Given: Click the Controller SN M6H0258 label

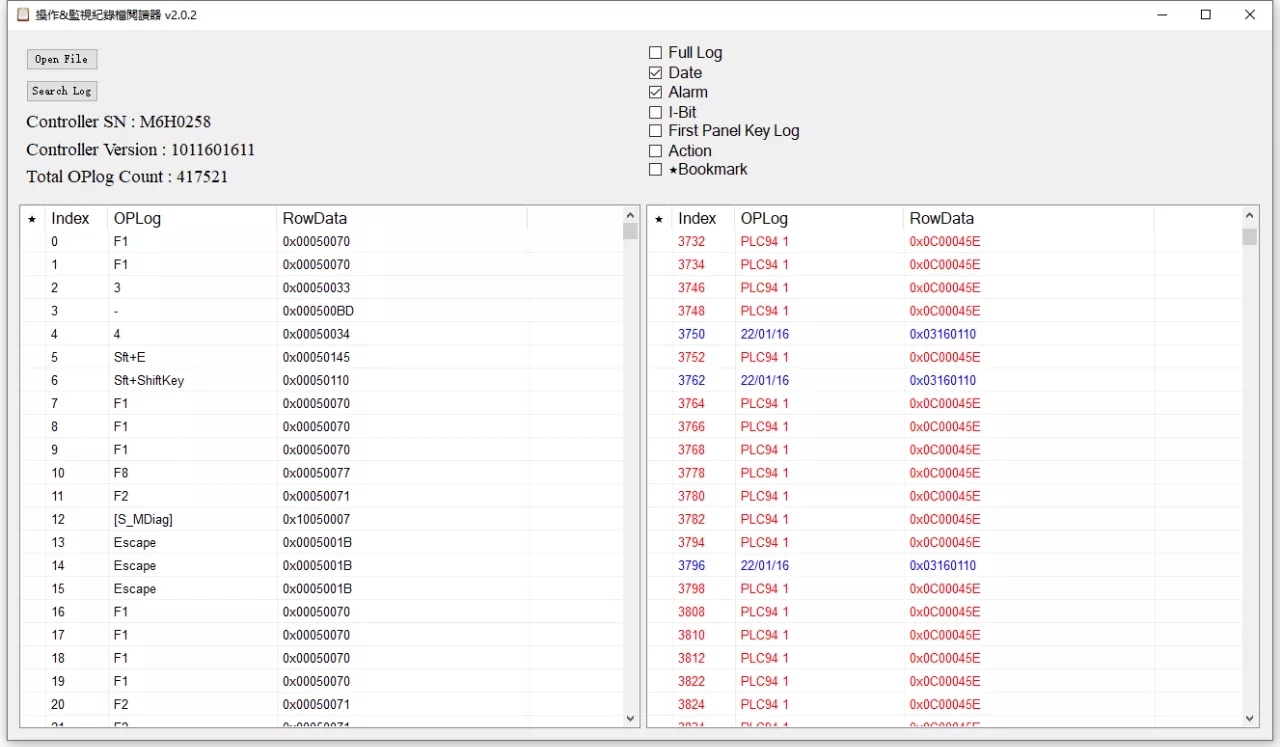Looking at the screenshot, I should [x=118, y=122].
